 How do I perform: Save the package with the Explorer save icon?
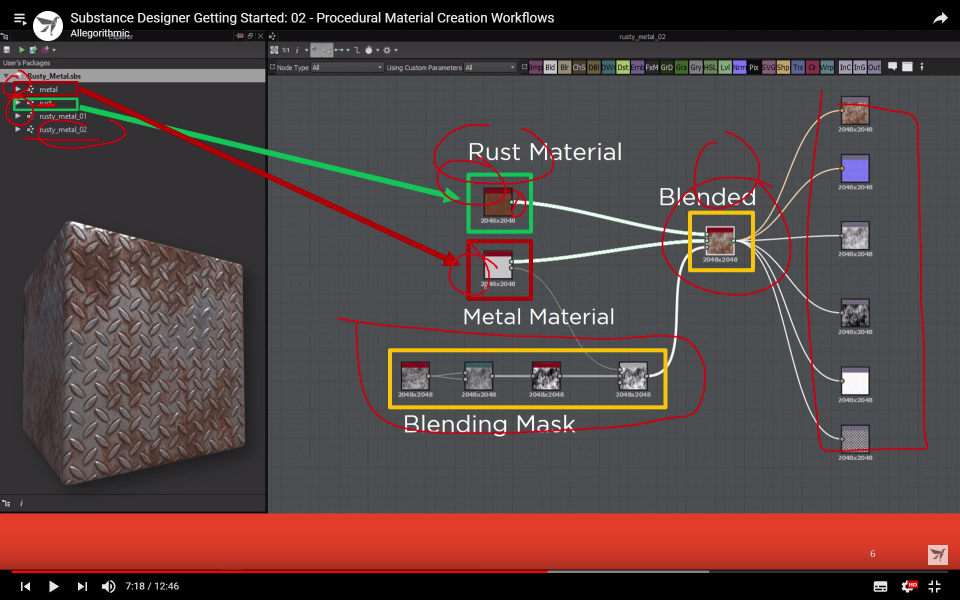point(7,50)
